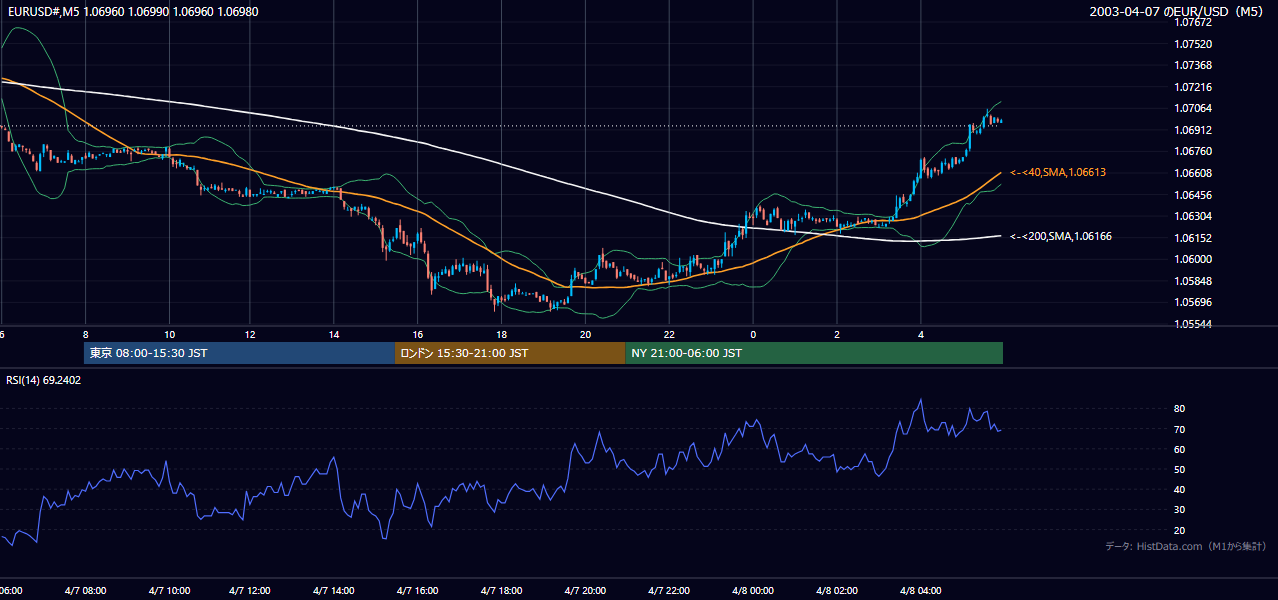Click RSI scale level 20
Image resolution: width=1278 pixels, height=600 pixels.
coord(1179,530)
